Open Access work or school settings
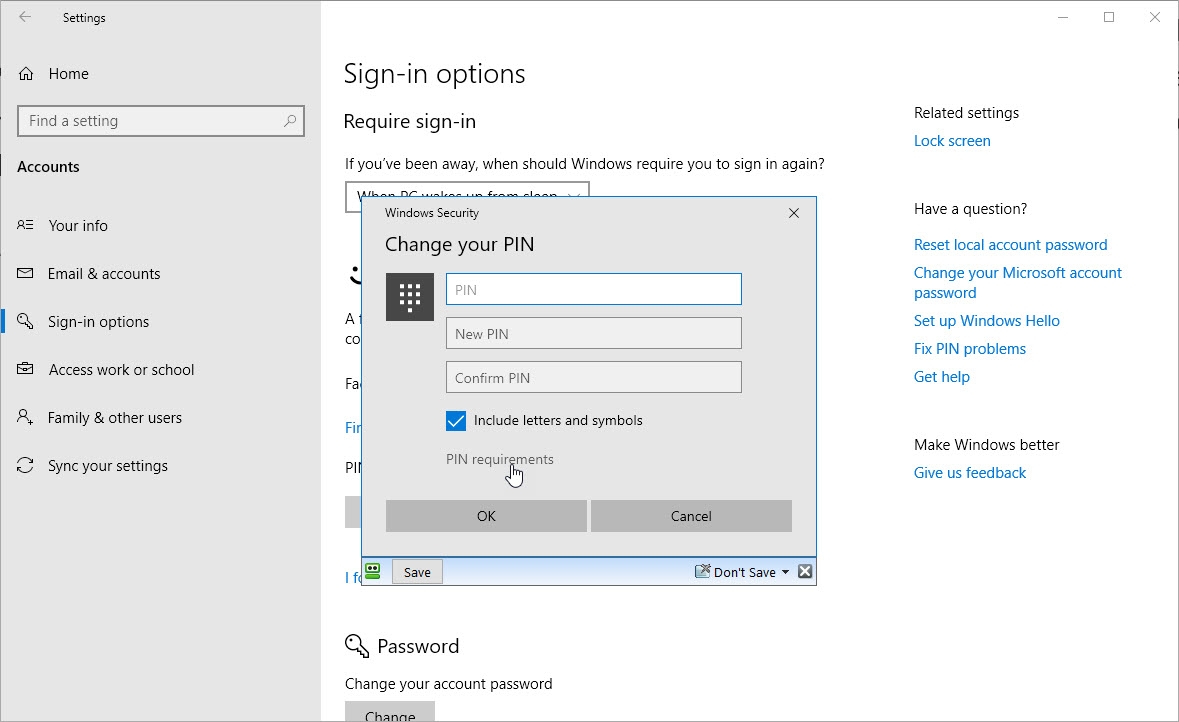 click(121, 369)
